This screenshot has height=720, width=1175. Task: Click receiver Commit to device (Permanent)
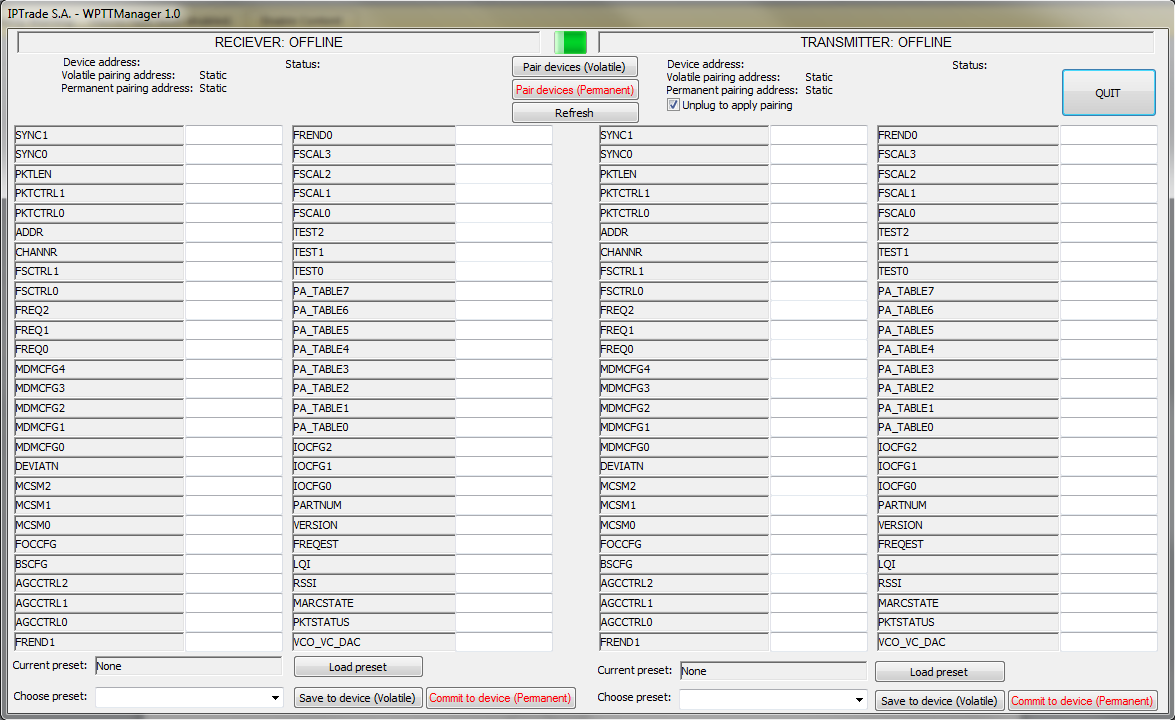[x=501, y=698]
